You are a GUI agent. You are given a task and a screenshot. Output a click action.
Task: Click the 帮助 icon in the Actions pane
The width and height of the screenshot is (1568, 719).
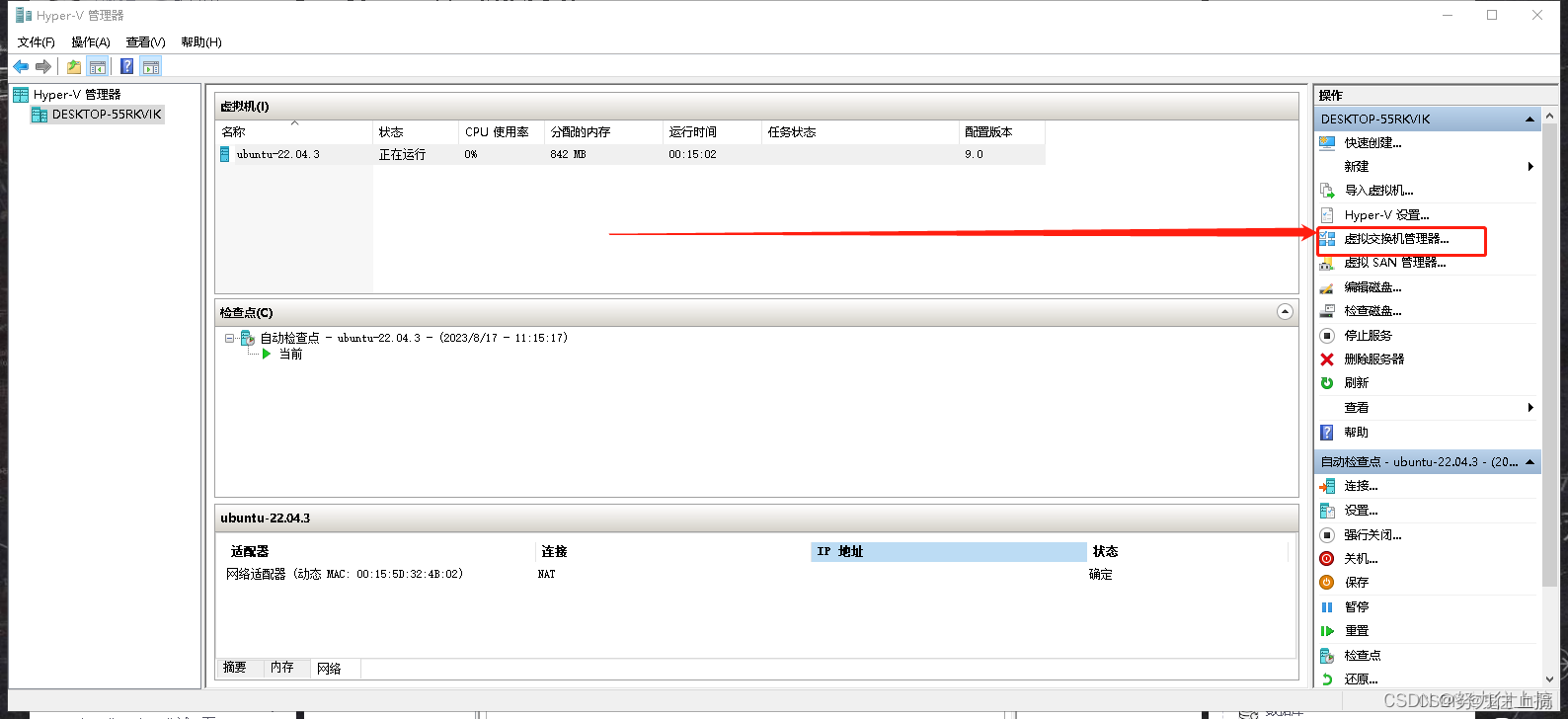[1327, 433]
